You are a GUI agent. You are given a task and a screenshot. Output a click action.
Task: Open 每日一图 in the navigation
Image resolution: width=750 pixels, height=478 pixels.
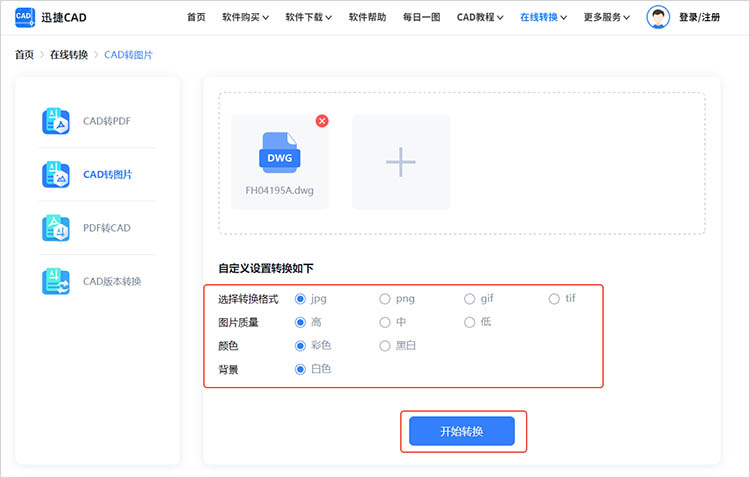(x=421, y=17)
